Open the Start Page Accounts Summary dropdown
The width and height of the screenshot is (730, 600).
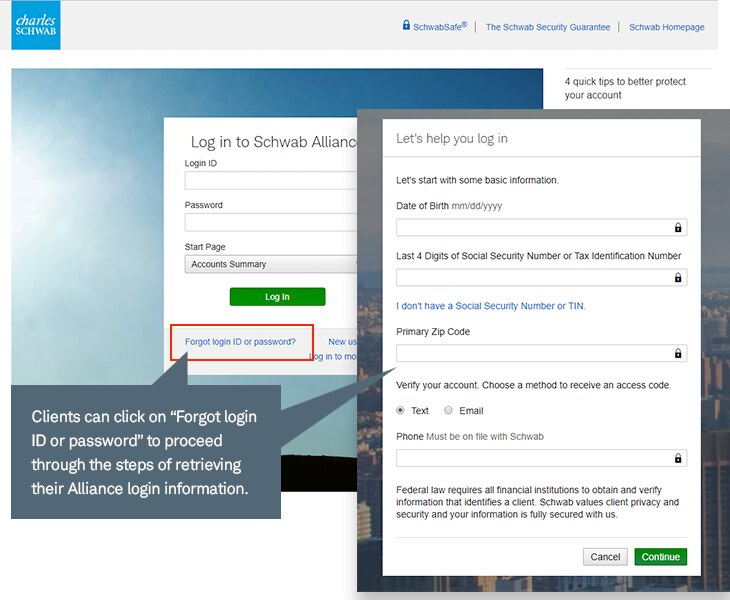click(x=271, y=264)
